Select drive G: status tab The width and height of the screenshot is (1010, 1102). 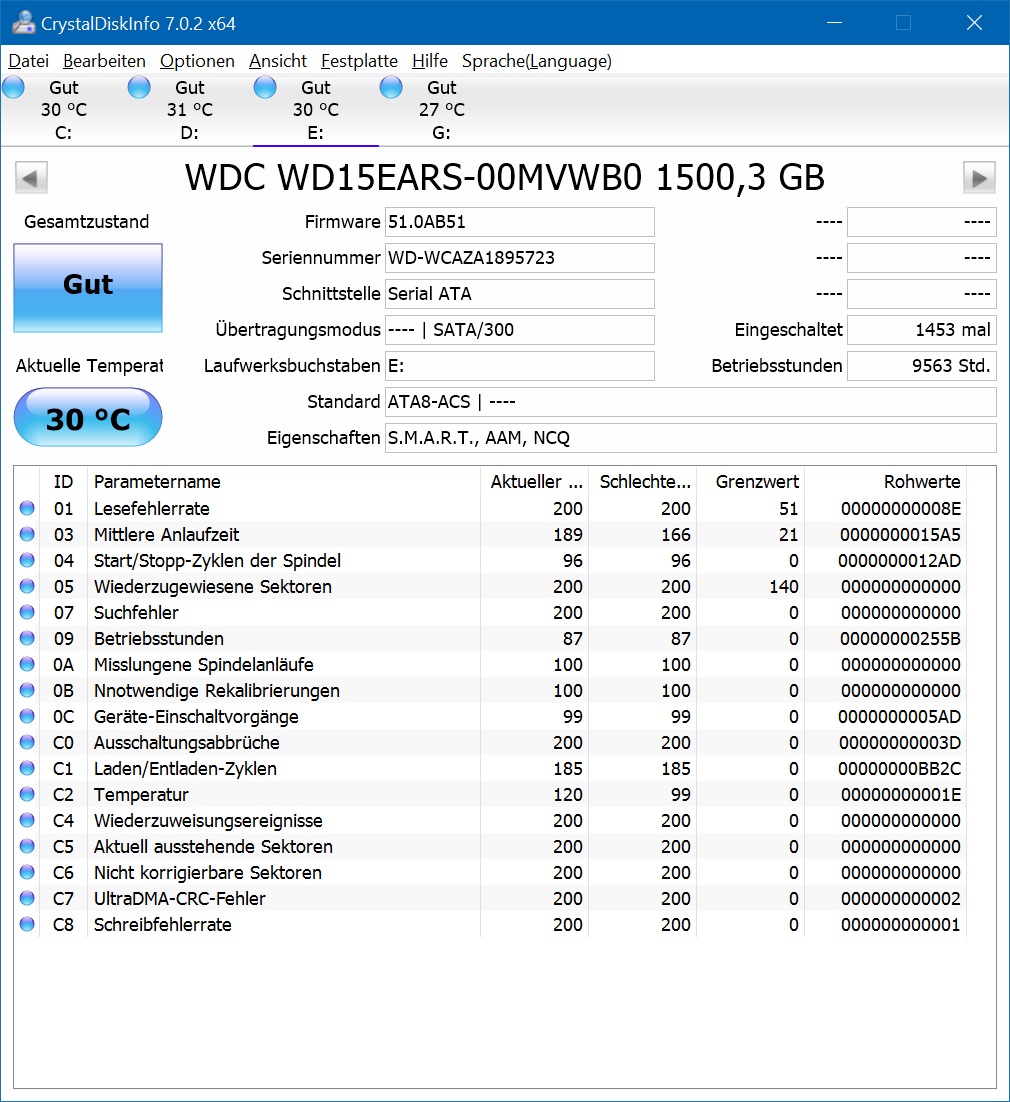pos(441,110)
